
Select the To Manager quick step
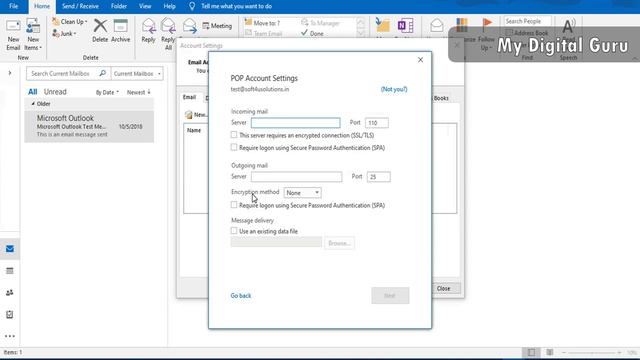[x=320, y=23]
